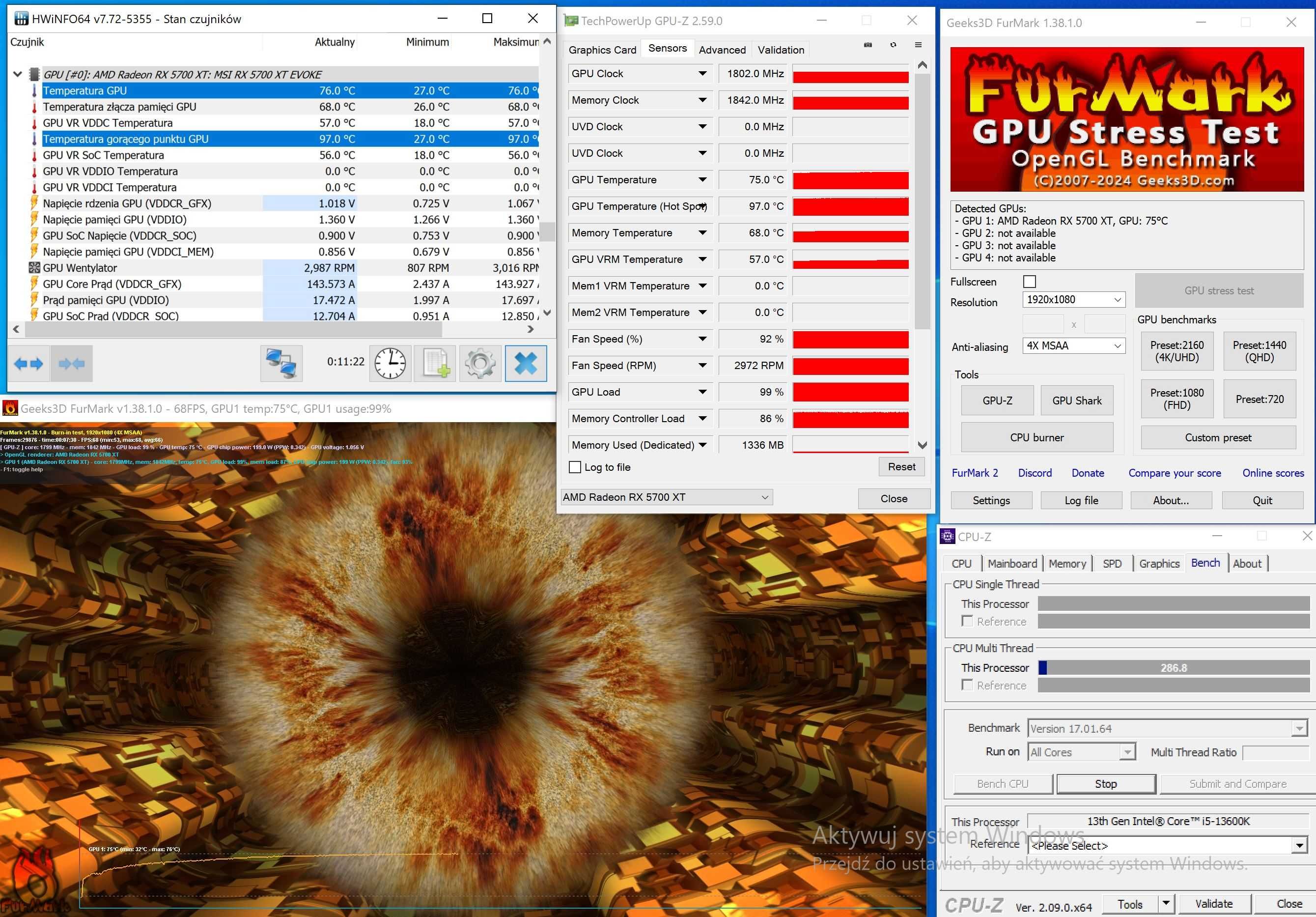Click the GPU-Z title bar app icon

571,21
